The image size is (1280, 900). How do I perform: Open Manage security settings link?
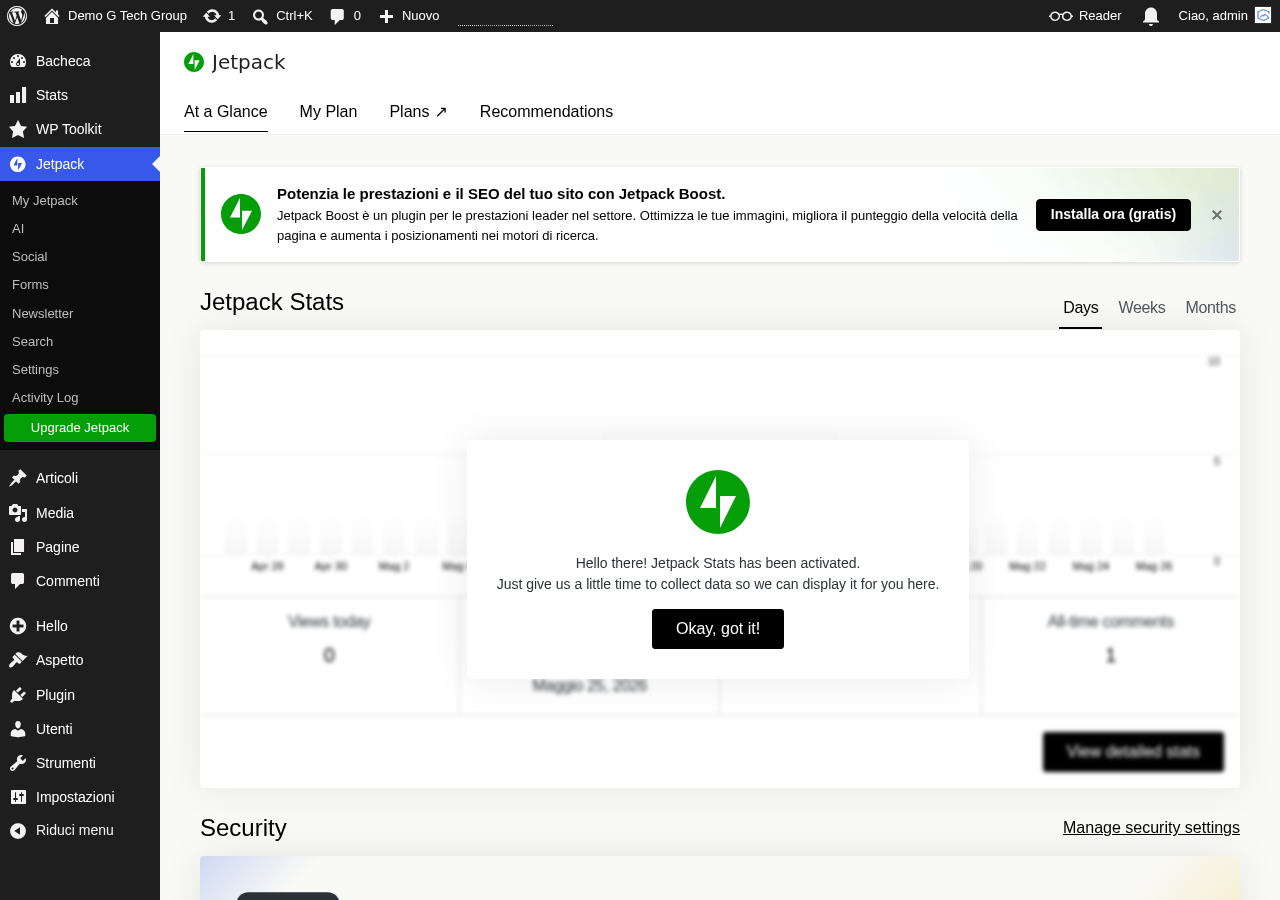1151,828
